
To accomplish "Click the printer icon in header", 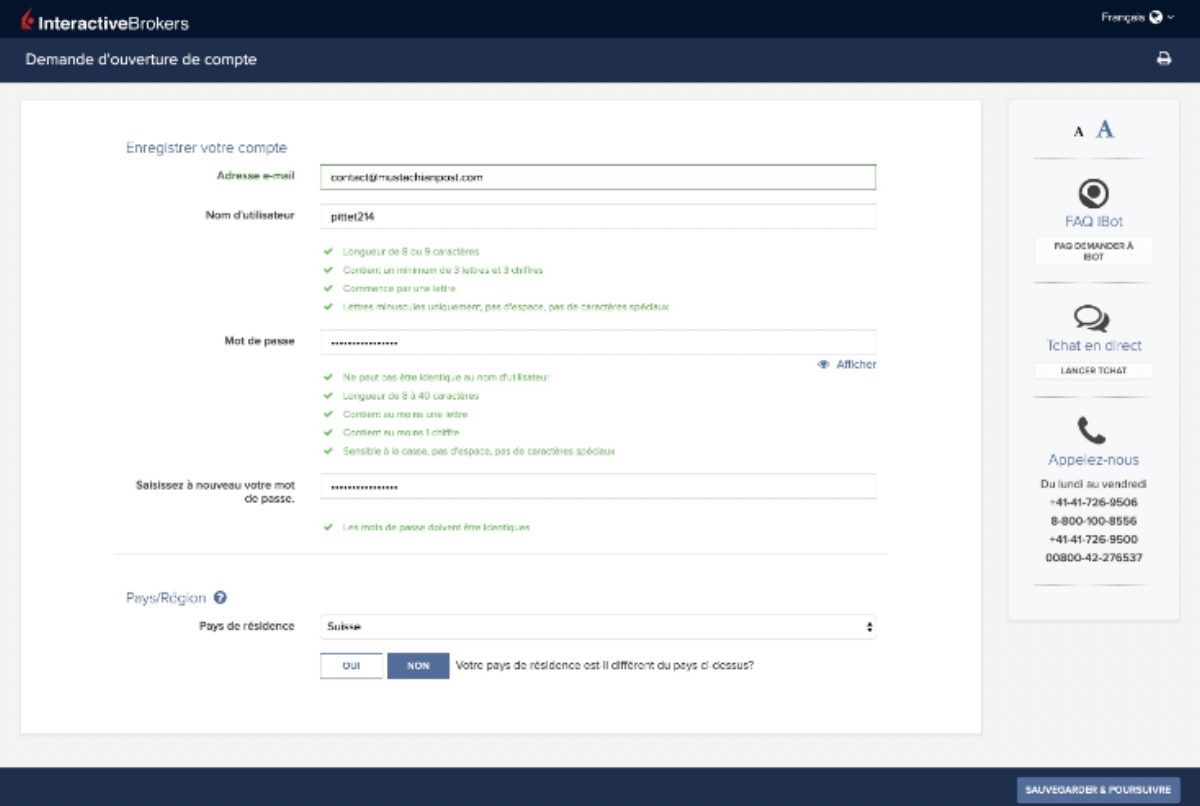I will click(x=1163, y=59).
